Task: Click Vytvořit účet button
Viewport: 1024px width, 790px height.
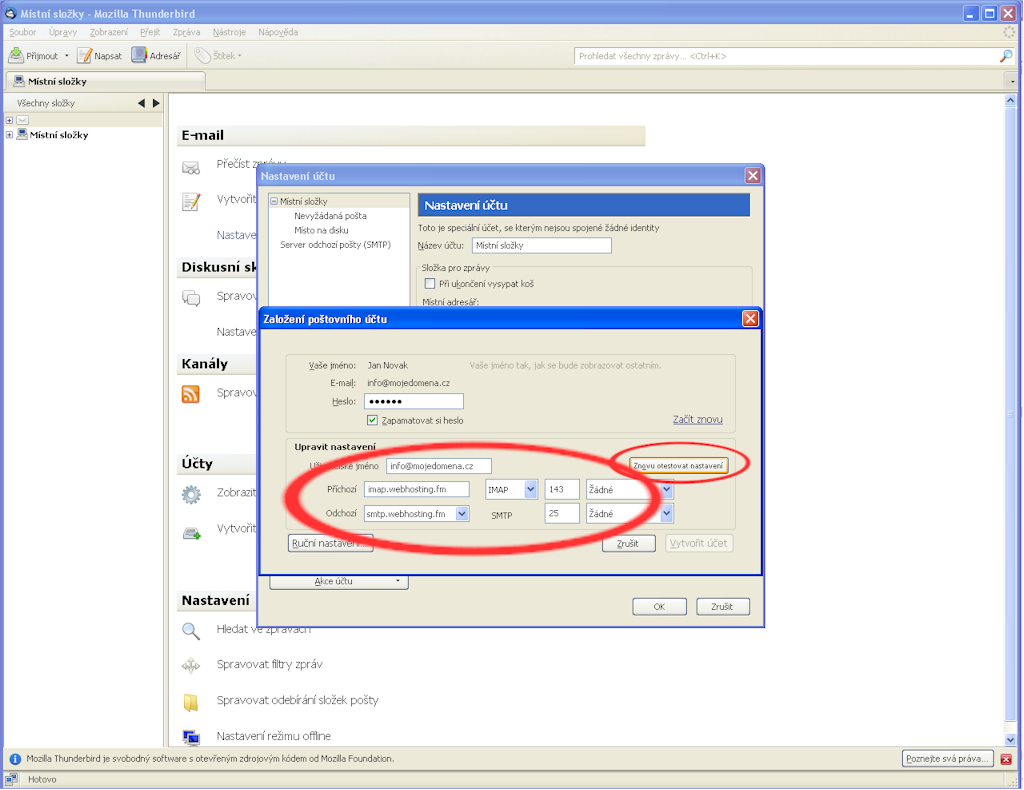Action: click(x=699, y=543)
